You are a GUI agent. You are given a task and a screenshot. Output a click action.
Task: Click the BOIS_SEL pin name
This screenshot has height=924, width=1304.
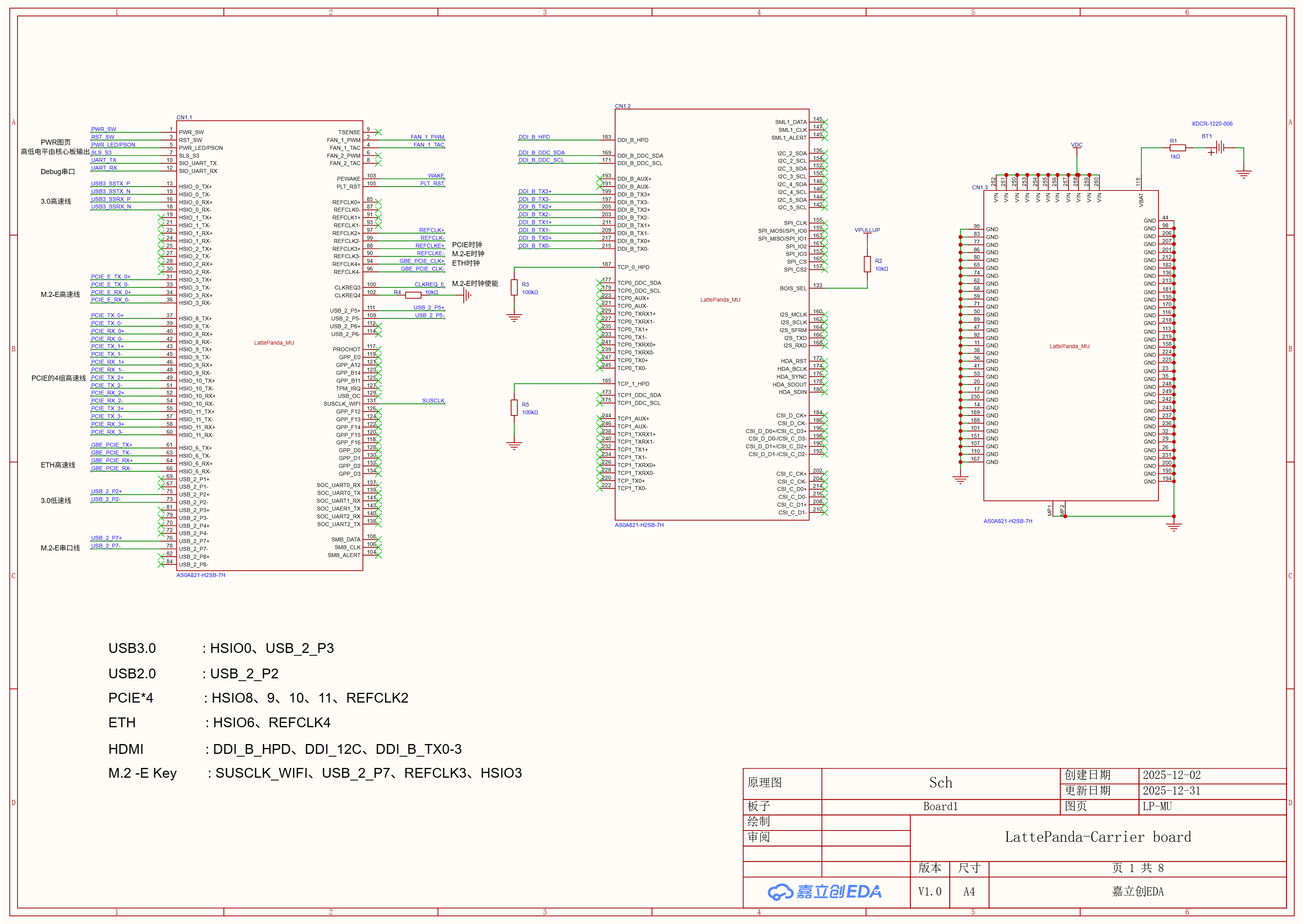[x=793, y=288]
